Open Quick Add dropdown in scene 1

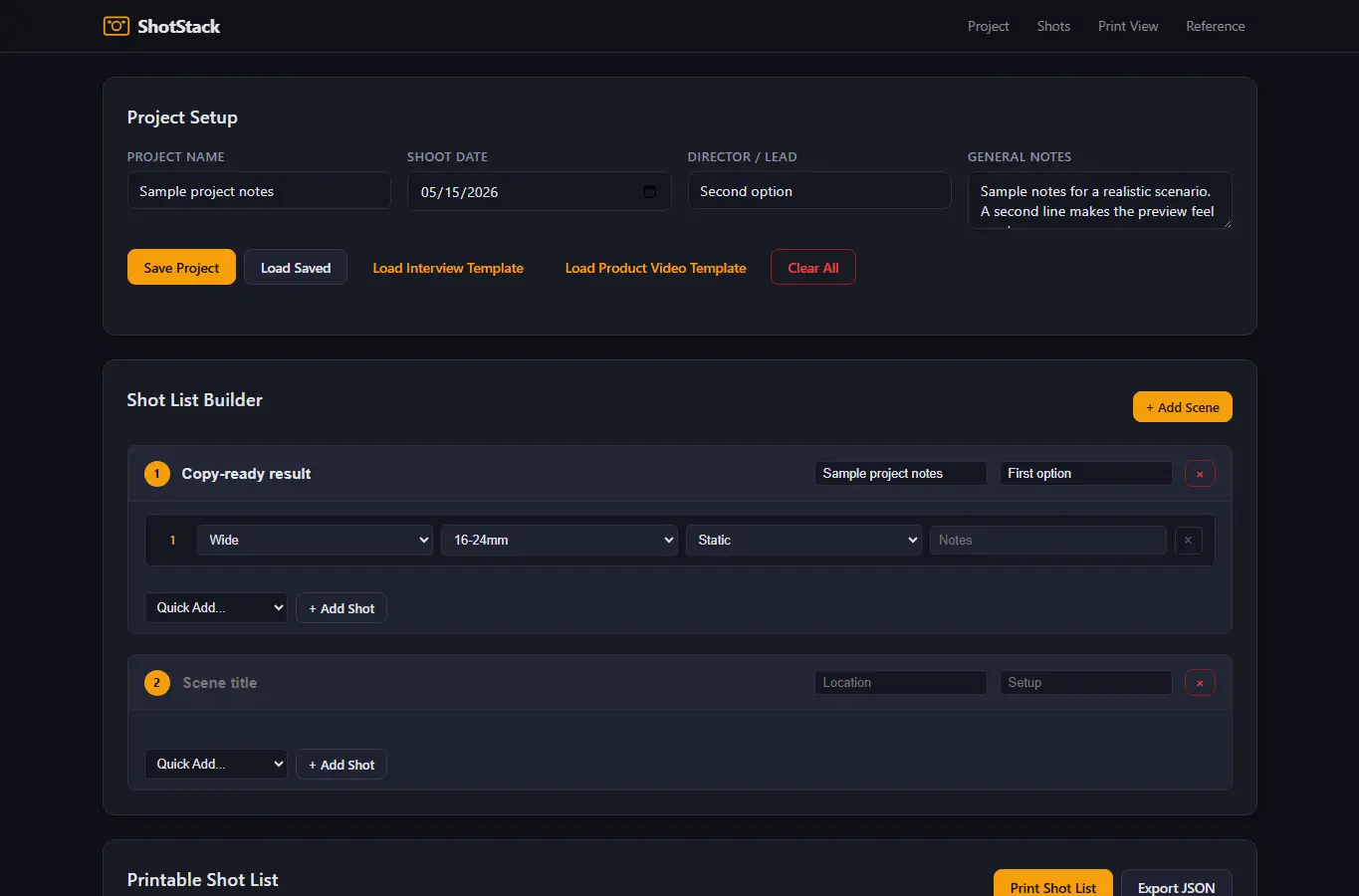point(216,607)
